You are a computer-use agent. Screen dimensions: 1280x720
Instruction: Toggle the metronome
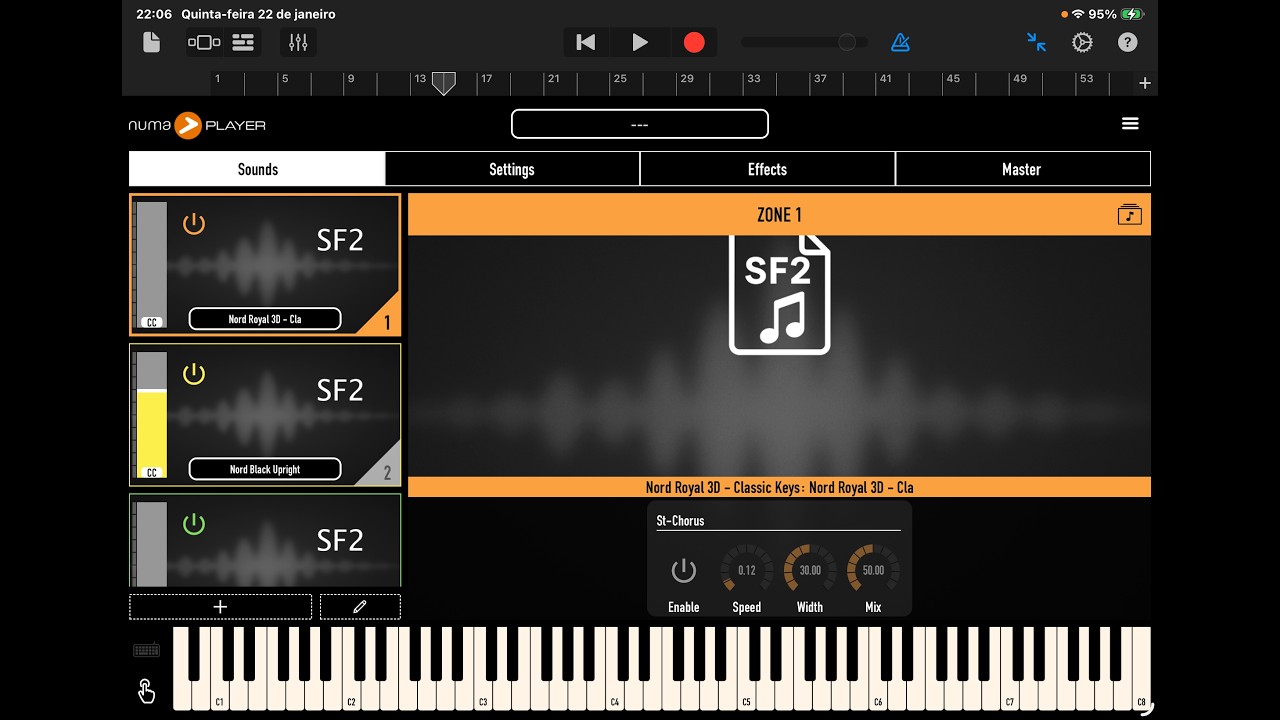(900, 42)
